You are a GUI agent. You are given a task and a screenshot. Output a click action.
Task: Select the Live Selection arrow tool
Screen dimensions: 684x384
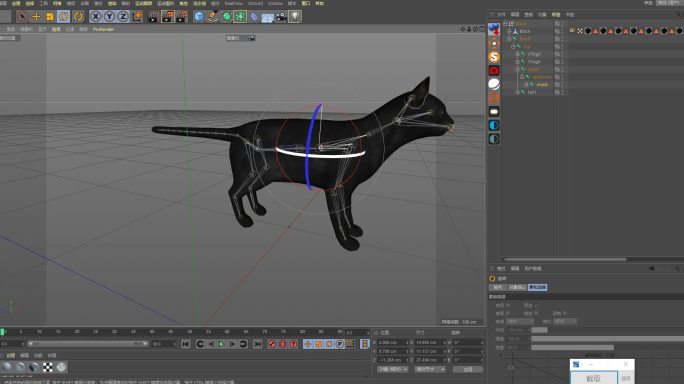(22, 17)
